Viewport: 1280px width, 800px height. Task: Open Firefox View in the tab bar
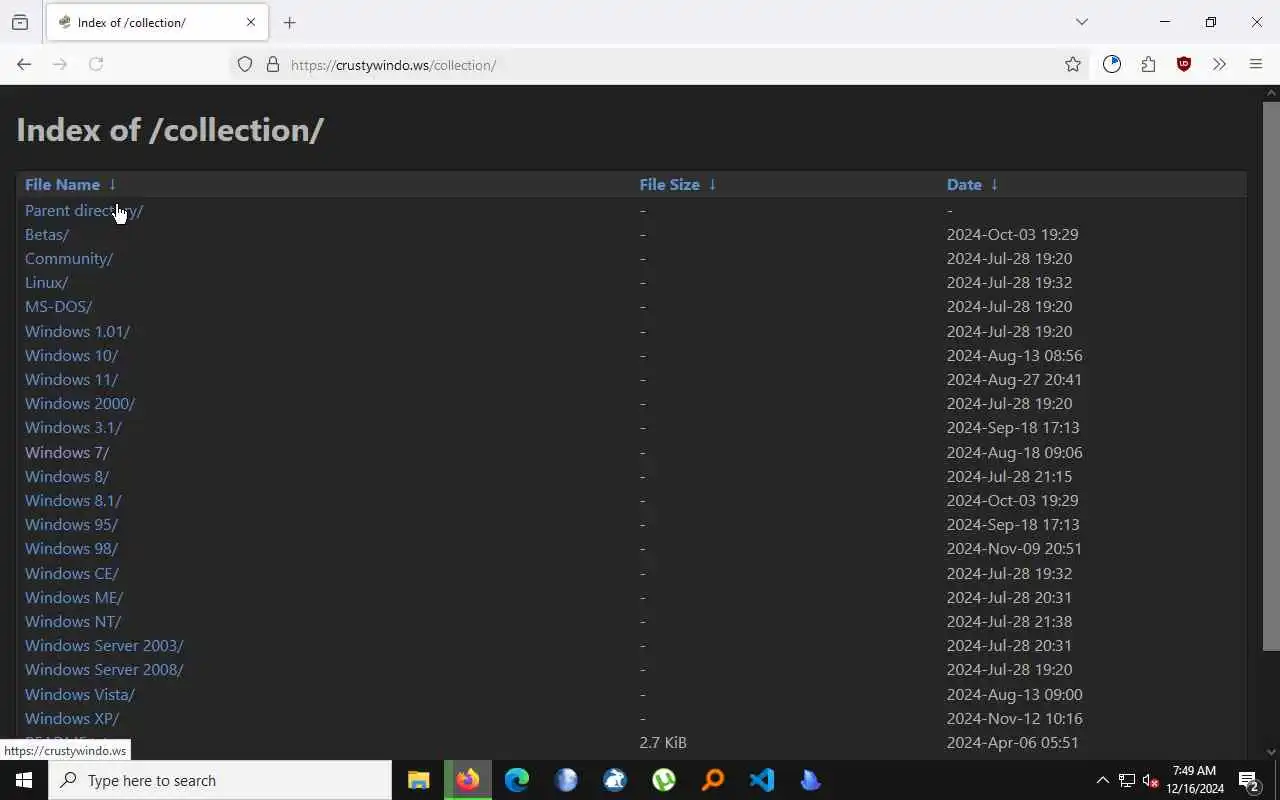[20, 22]
